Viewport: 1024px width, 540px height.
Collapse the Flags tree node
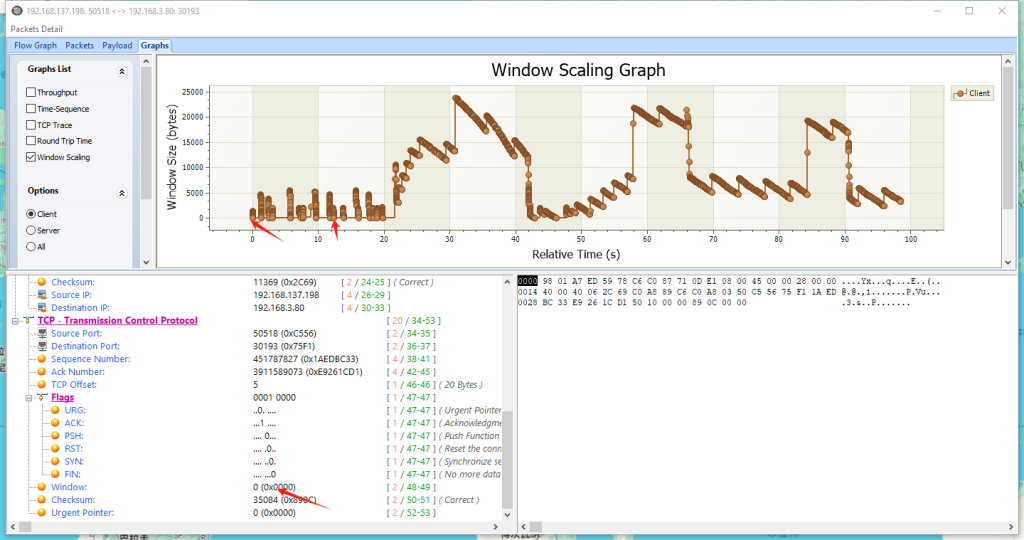pos(29,398)
